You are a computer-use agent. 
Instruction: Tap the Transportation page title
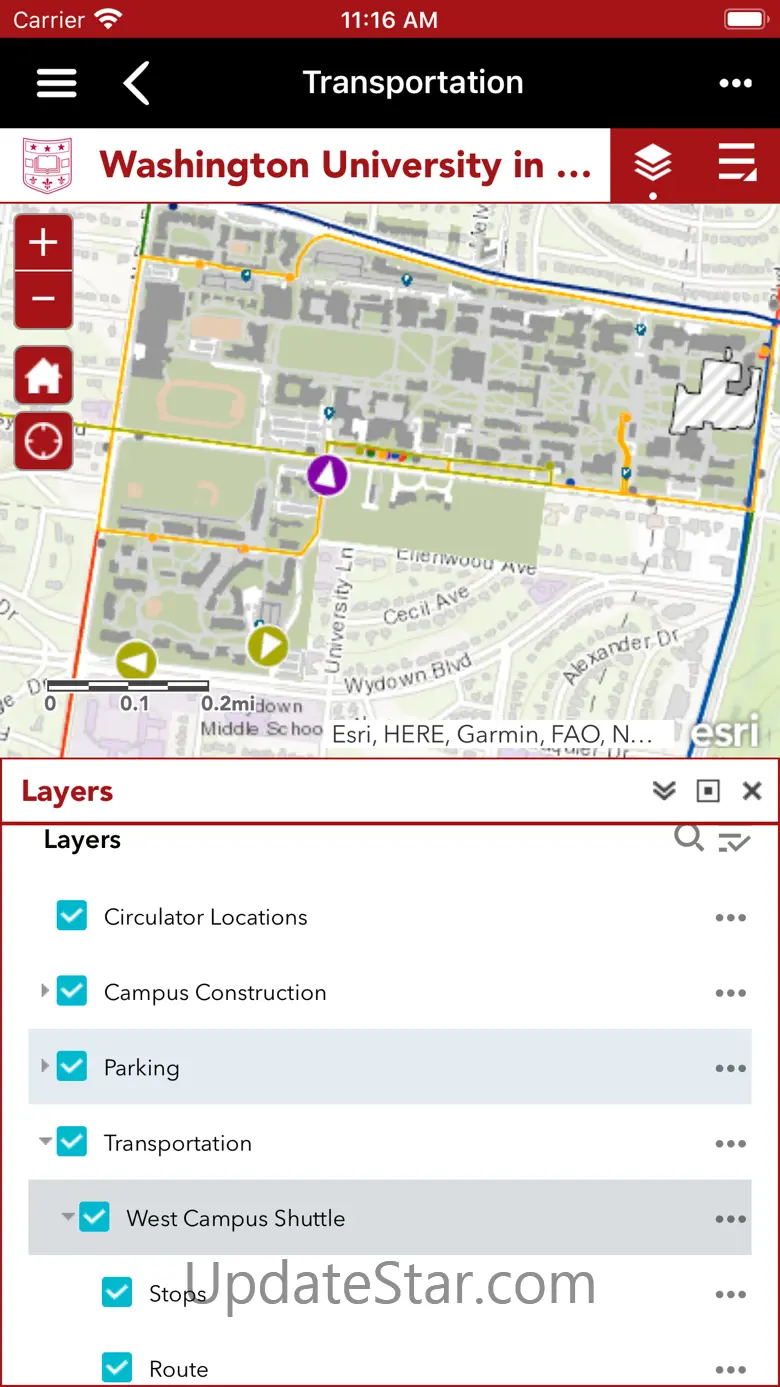click(413, 82)
